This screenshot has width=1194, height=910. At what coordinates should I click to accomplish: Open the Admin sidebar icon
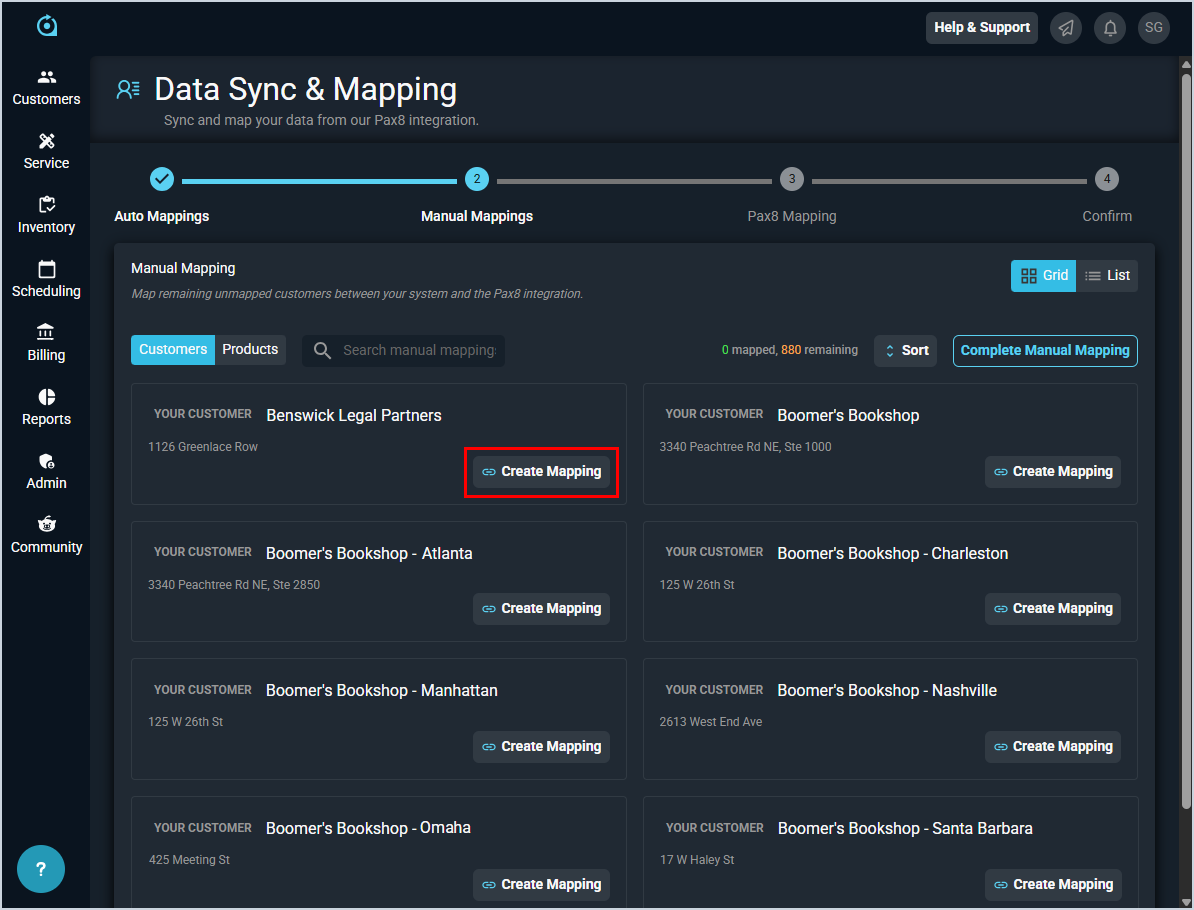(x=46, y=461)
